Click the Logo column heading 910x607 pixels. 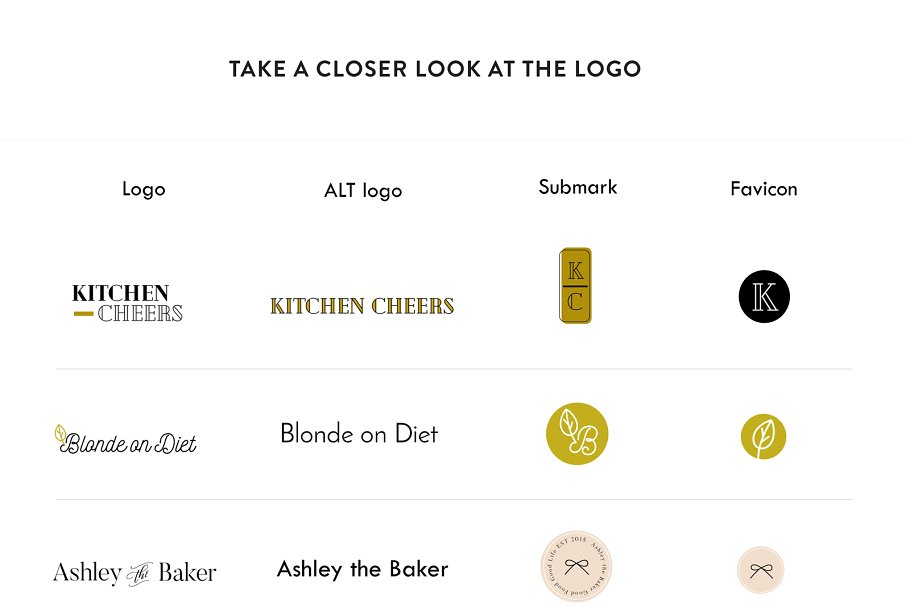click(x=144, y=189)
